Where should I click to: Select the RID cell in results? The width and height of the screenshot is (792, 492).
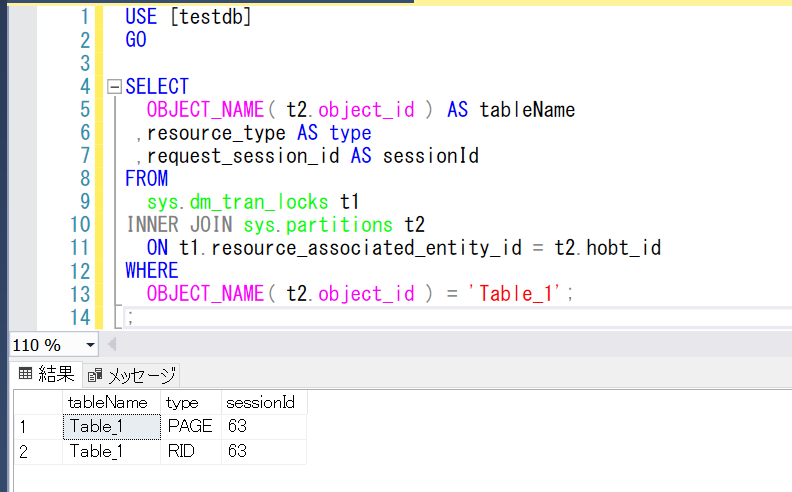pos(191,452)
